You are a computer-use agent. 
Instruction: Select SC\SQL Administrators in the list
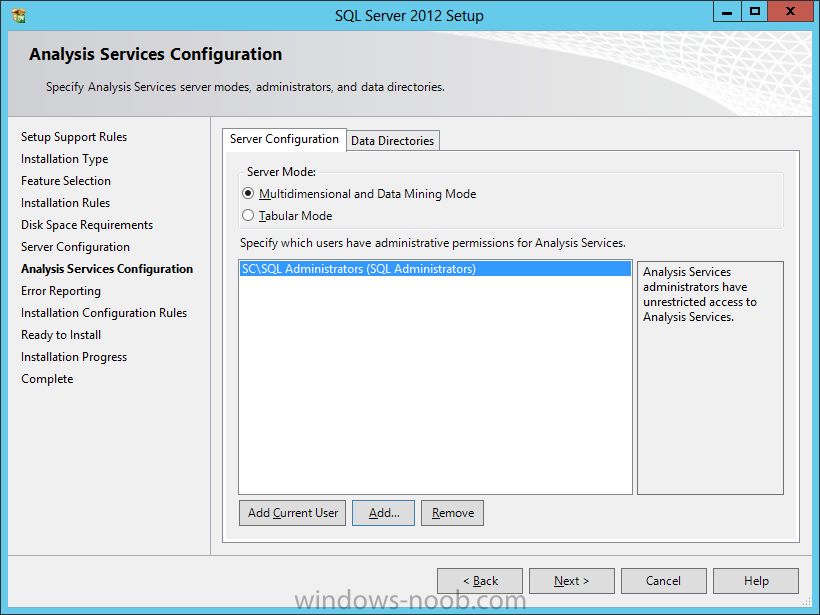click(435, 269)
